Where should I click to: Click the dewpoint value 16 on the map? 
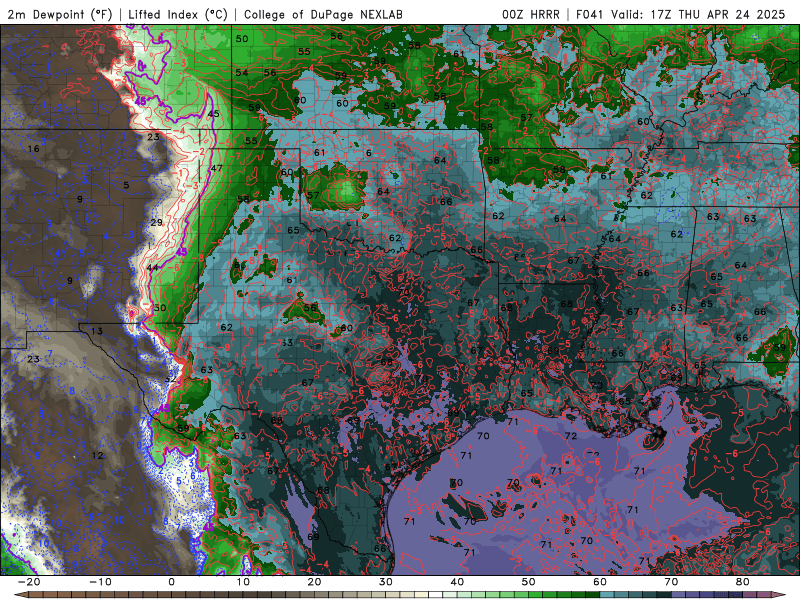click(34, 149)
